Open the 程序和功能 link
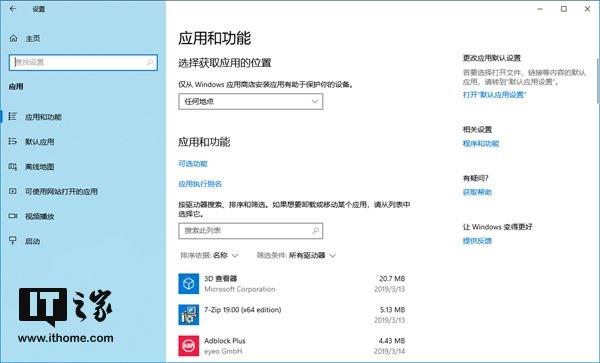600x363 pixels. tap(481, 144)
